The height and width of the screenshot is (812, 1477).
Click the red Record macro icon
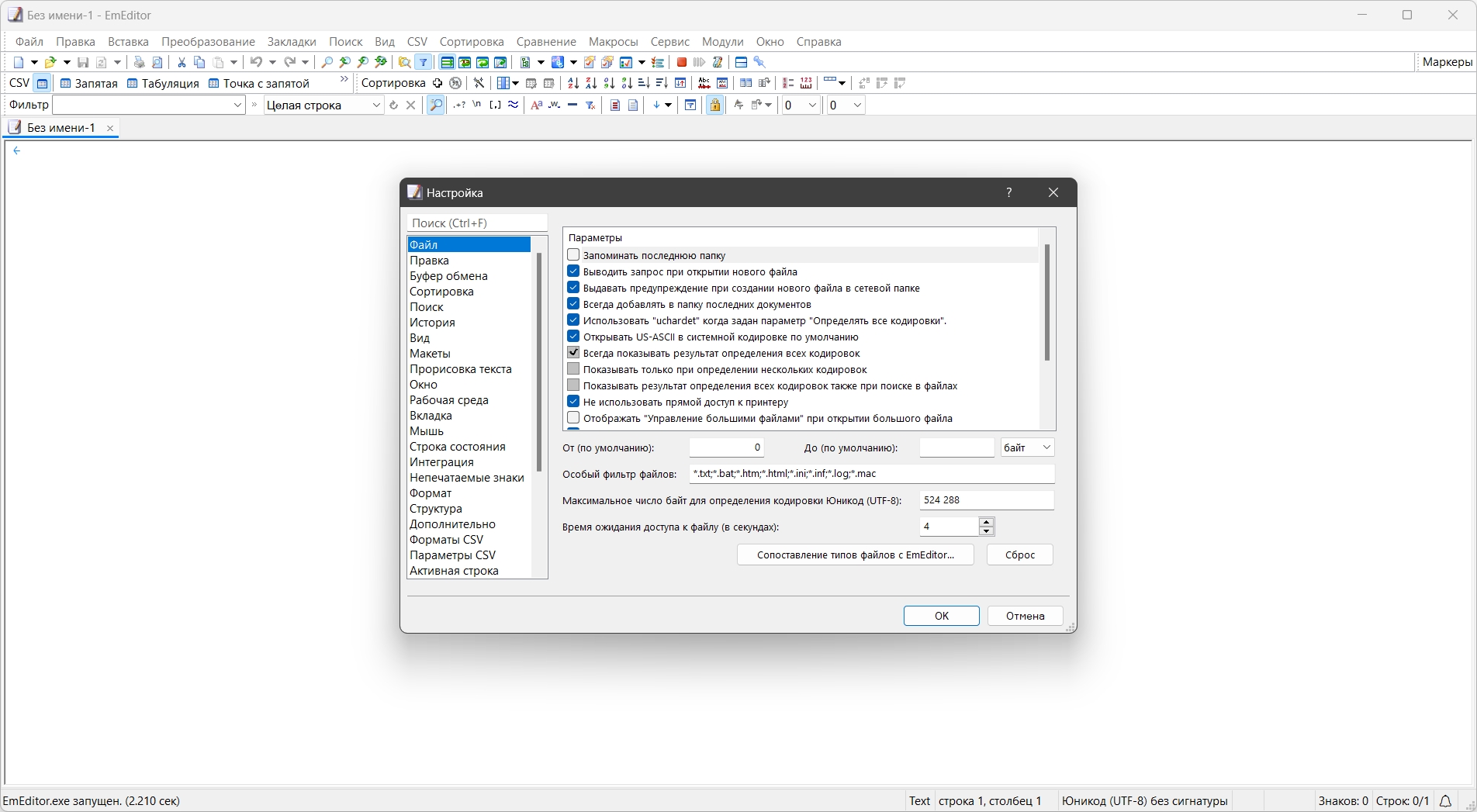682,62
